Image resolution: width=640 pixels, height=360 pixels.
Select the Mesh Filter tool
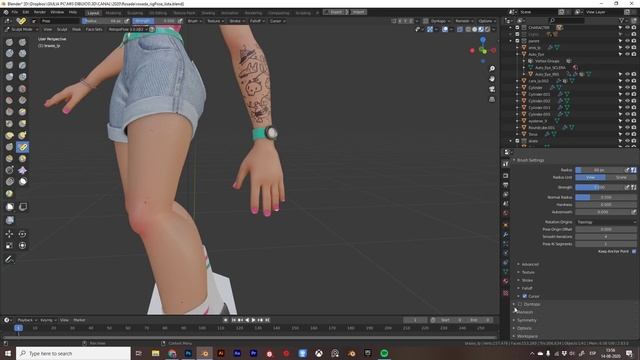pyautogui.click(x=9, y=220)
